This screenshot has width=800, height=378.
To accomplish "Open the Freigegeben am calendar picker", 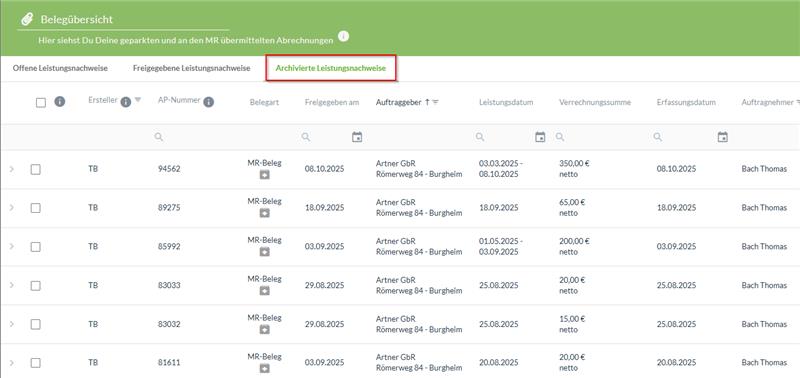I will point(357,137).
